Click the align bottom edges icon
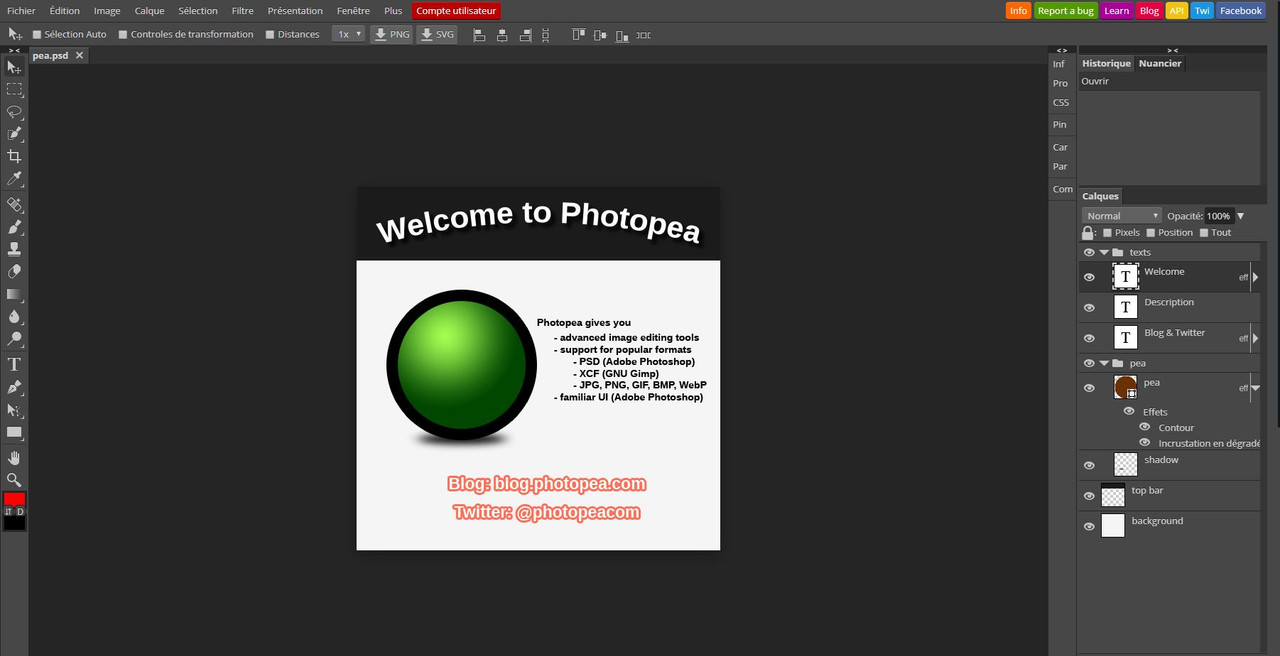The width and height of the screenshot is (1280, 656). [x=622, y=35]
